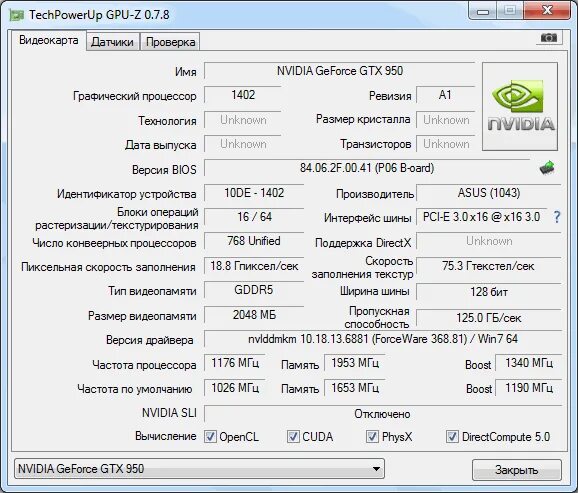Select the graphics processor value 1402
Screen dimensions: 578x493
pos(243,95)
